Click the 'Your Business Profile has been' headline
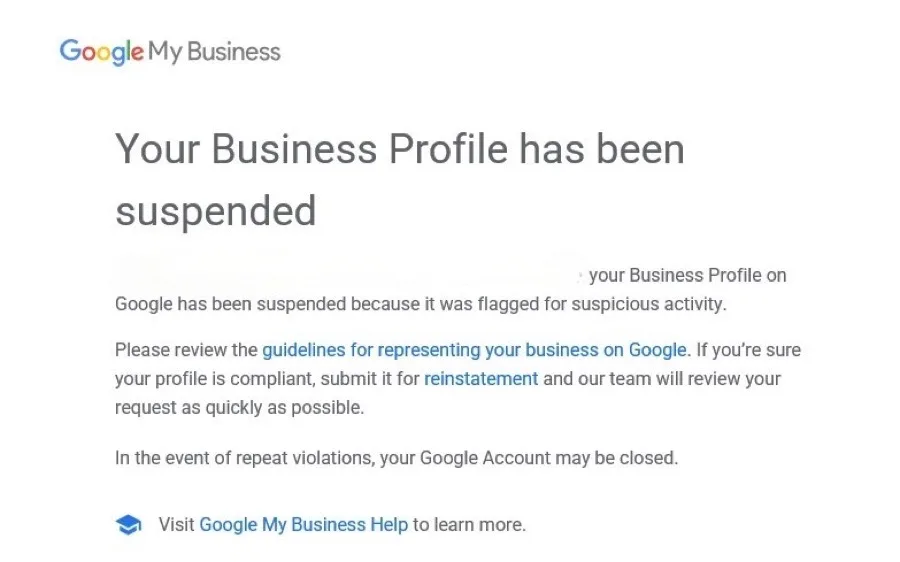The width and height of the screenshot is (900, 562). (x=400, y=149)
